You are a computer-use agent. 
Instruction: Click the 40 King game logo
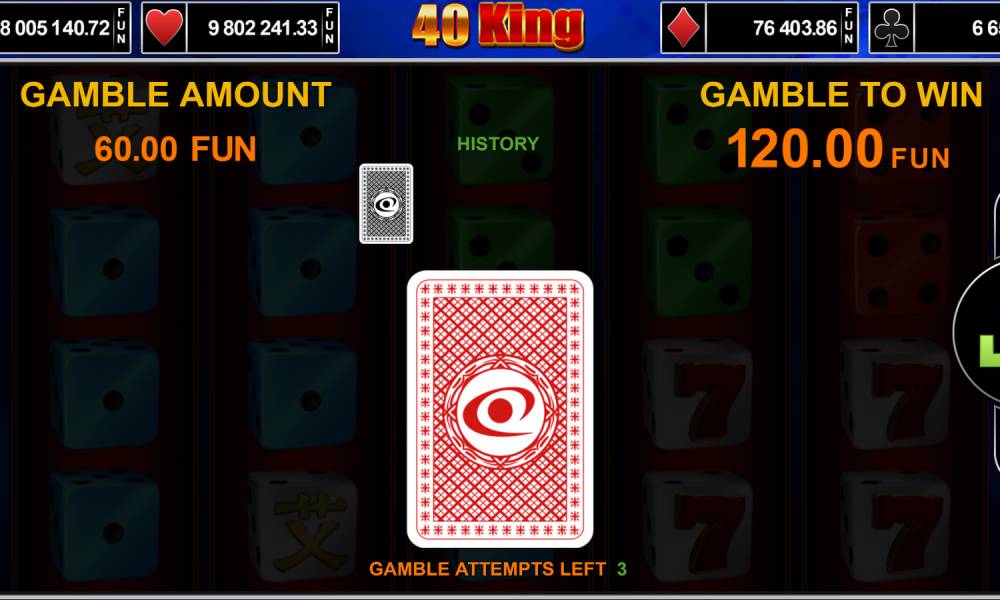497,27
